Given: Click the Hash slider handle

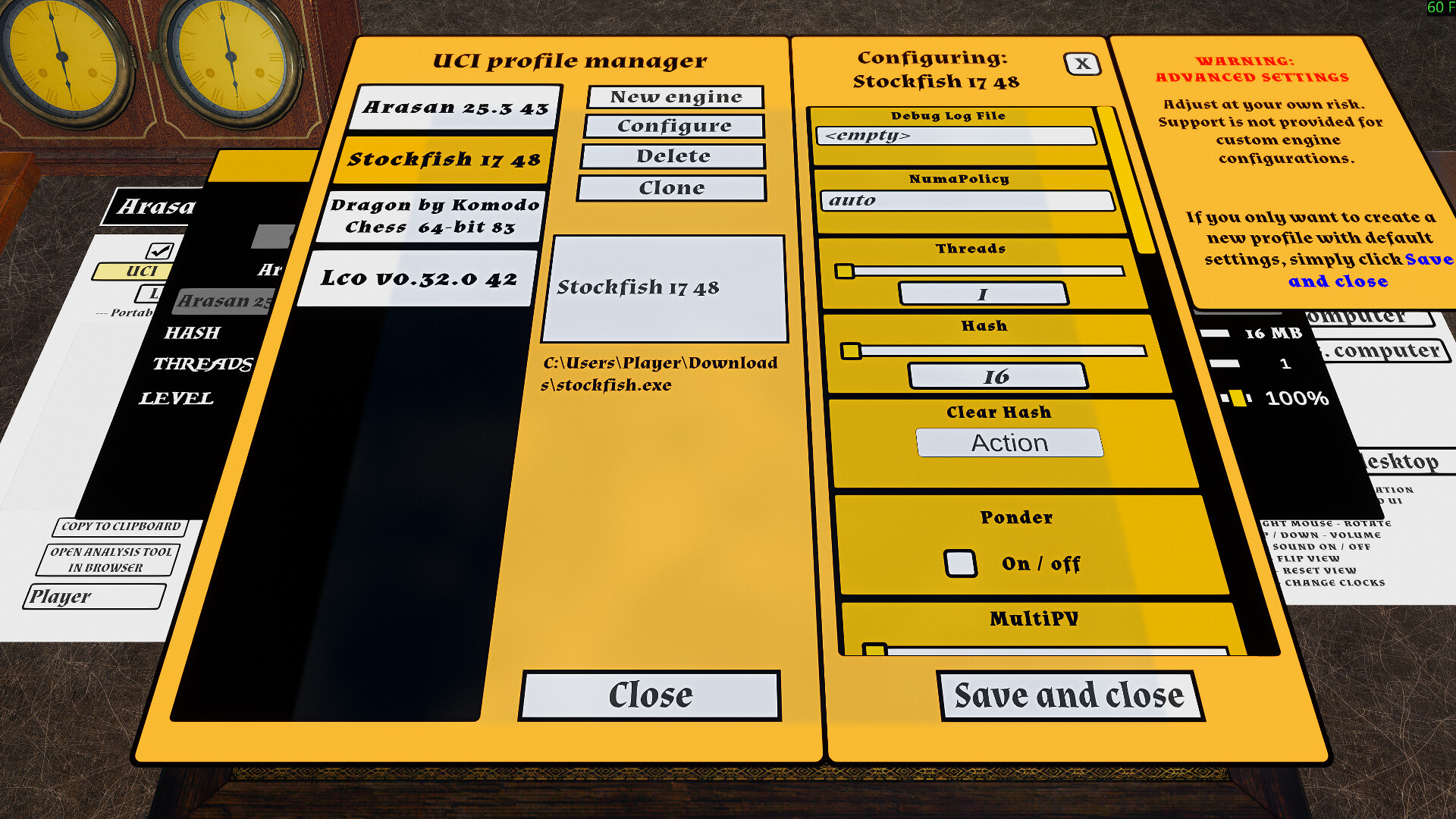Looking at the screenshot, I should point(851,351).
